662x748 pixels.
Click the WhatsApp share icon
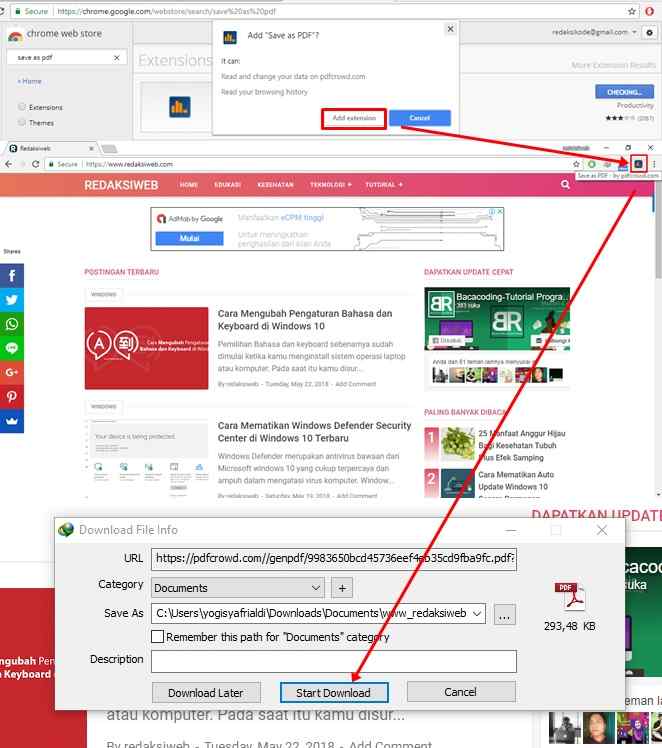click(11, 324)
